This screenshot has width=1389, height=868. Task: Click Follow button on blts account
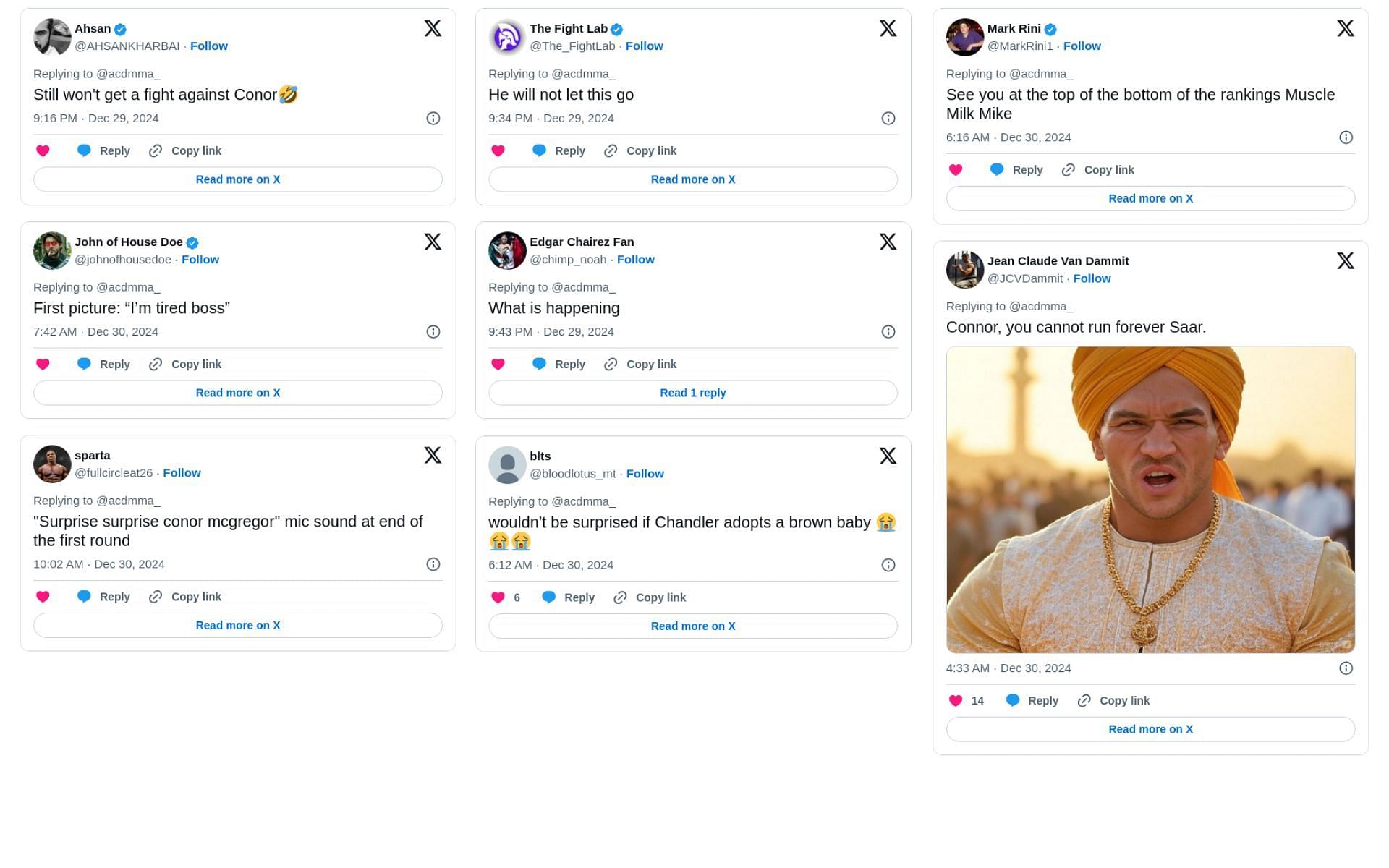[x=644, y=473]
